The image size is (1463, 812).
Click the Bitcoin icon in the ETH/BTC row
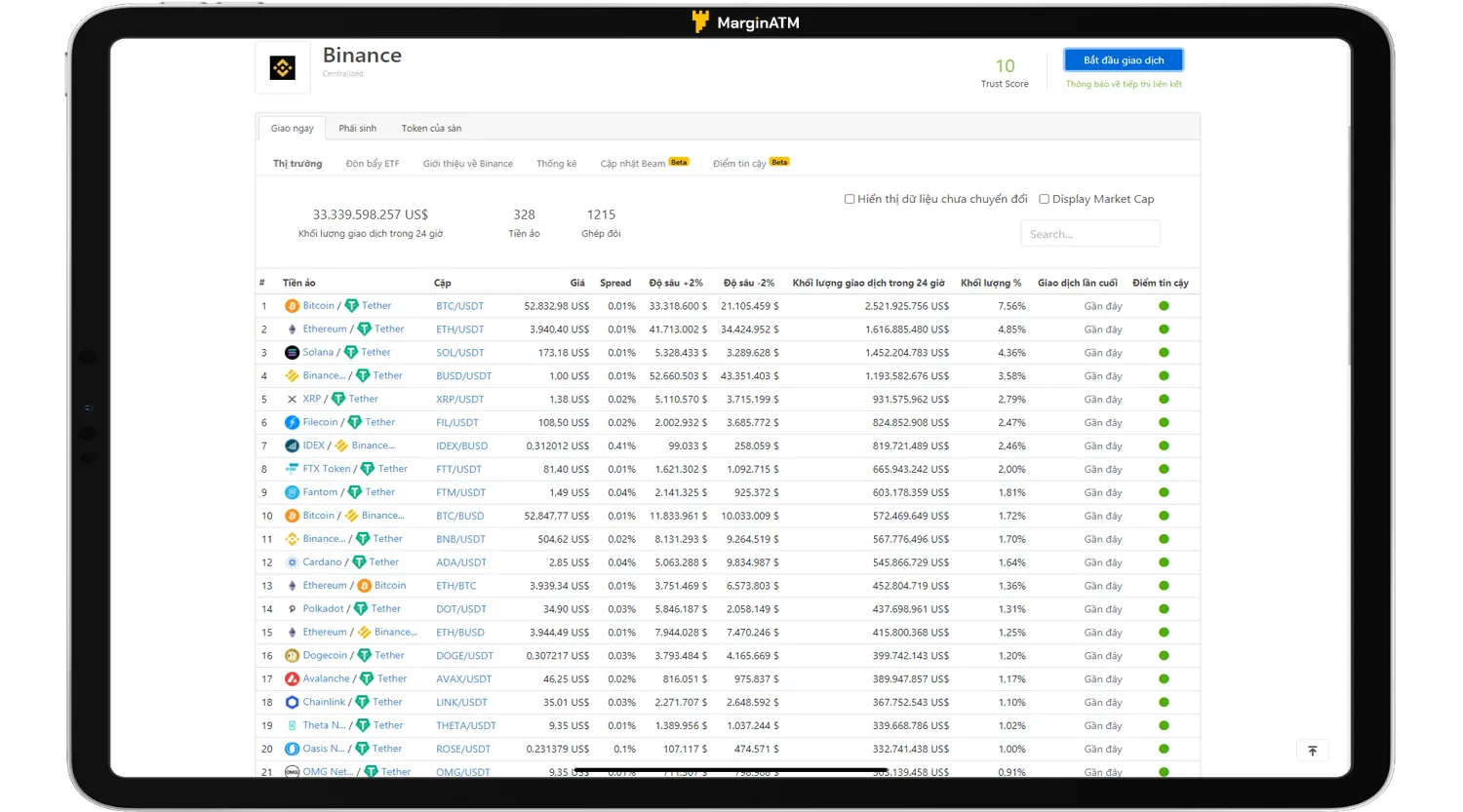[365, 586]
